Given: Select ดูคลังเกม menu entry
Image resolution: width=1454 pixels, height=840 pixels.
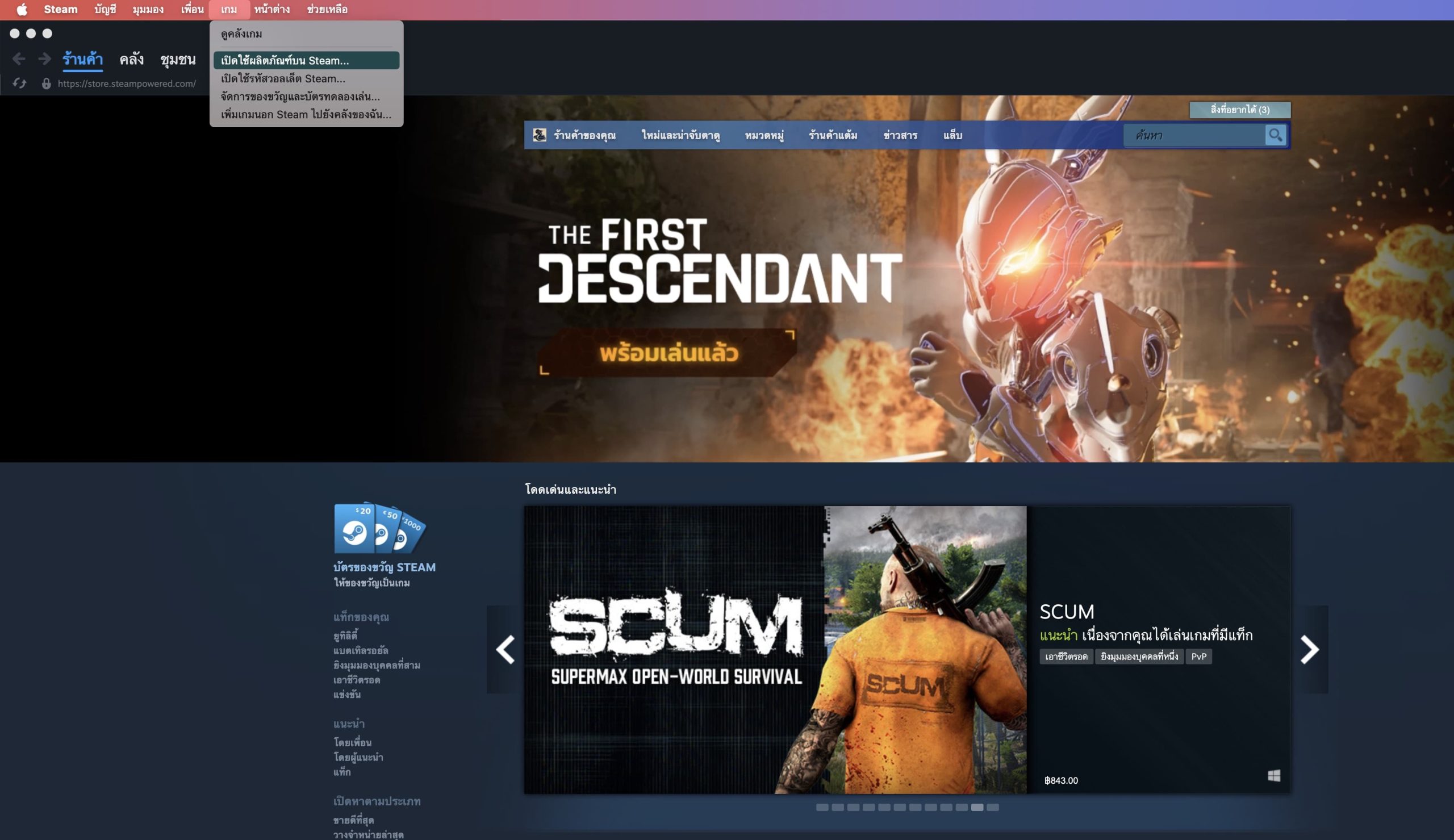Looking at the screenshot, I should tap(241, 34).
